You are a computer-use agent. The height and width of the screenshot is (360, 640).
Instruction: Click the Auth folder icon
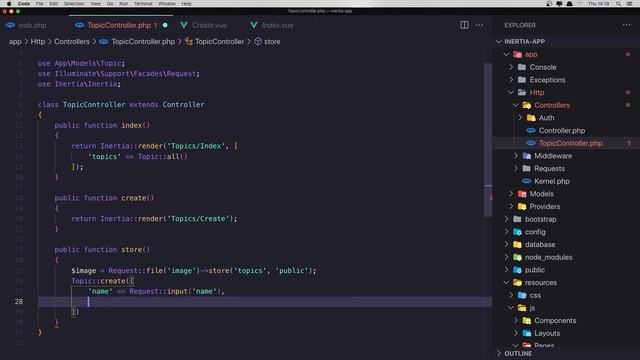click(x=531, y=118)
